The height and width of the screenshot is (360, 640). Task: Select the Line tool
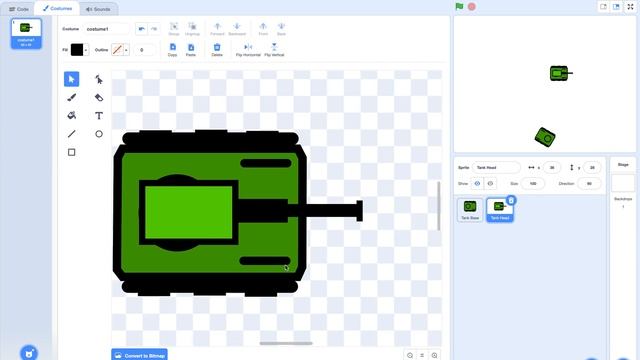71,134
